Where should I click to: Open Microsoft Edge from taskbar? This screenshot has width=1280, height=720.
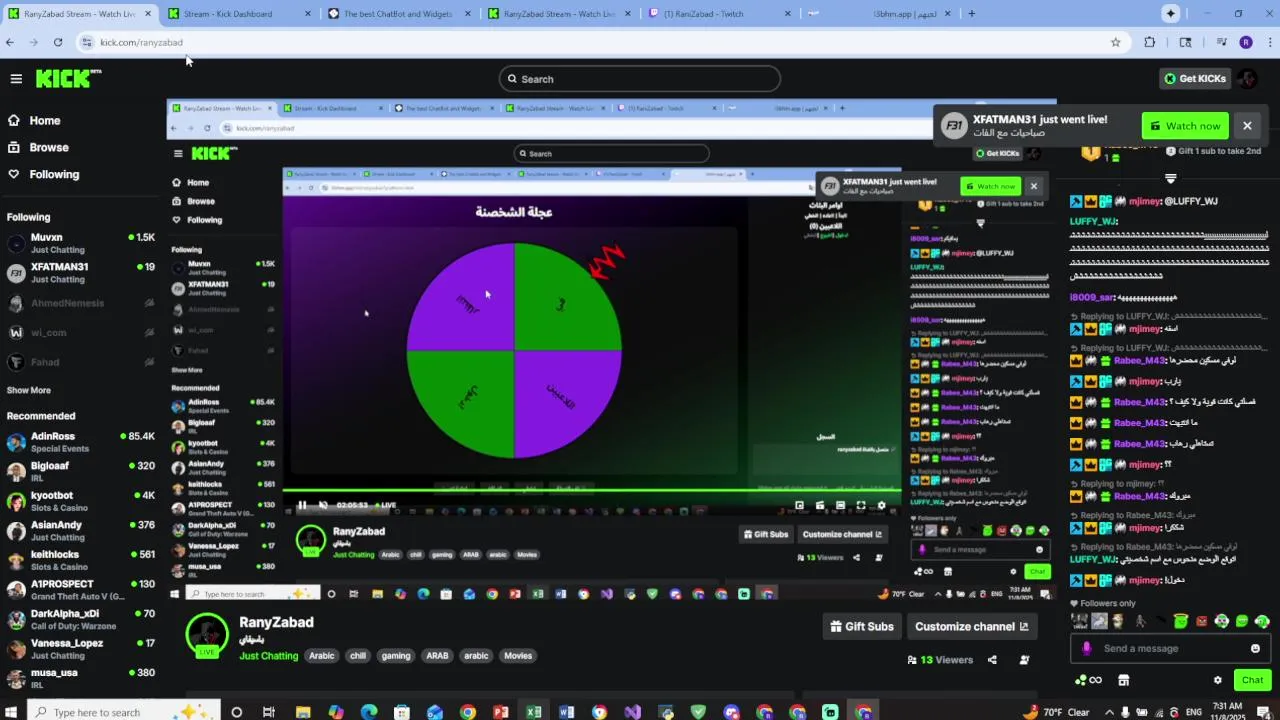point(369,712)
